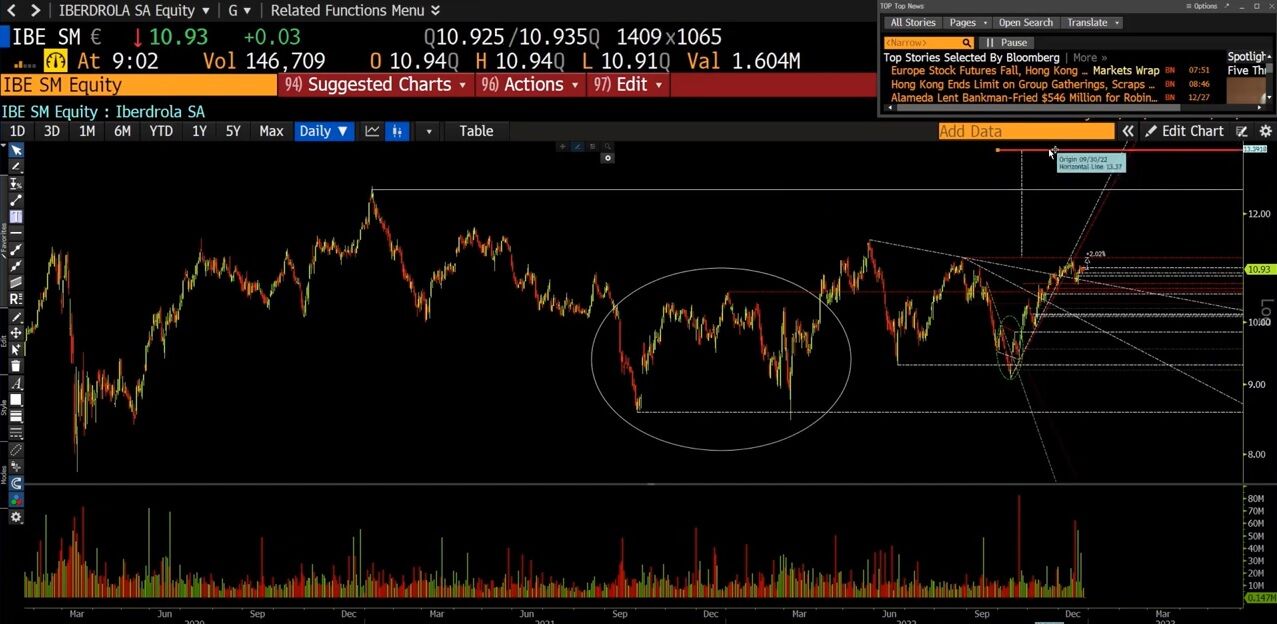The image size is (1277, 624).
Task: Open the Suggested Charts menu
Action: [375, 85]
